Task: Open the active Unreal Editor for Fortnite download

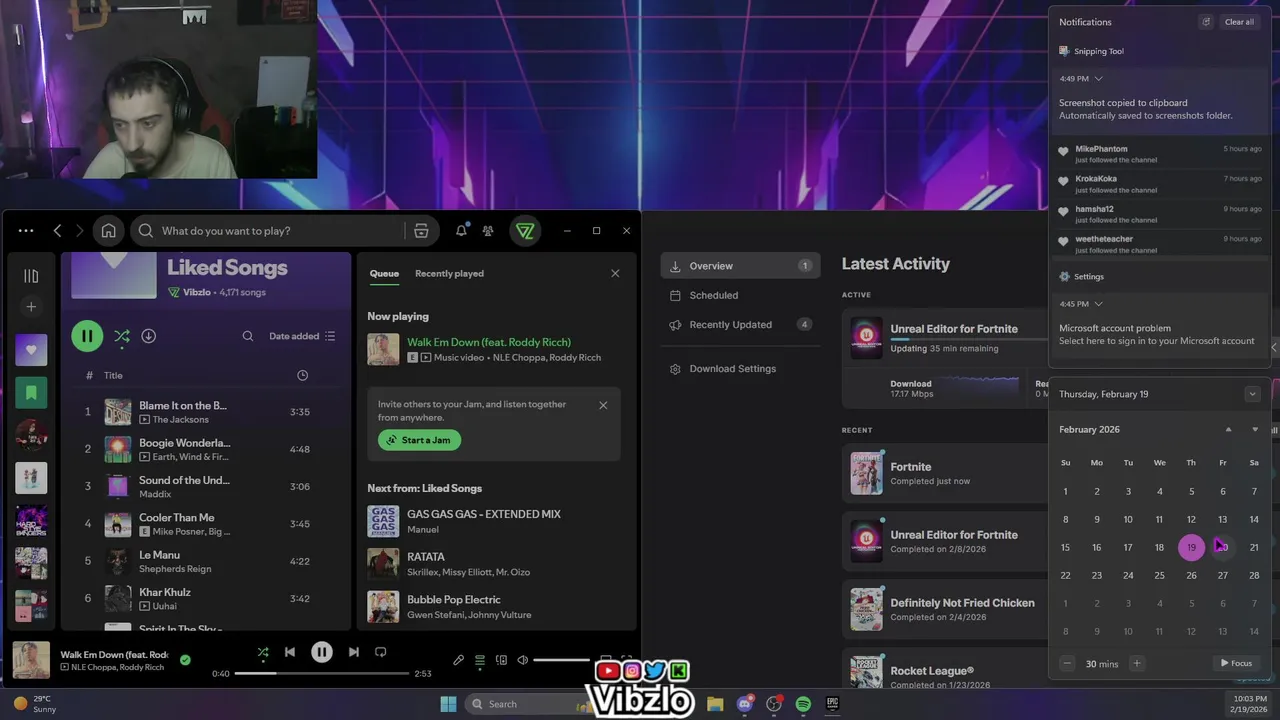Action: click(946, 339)
